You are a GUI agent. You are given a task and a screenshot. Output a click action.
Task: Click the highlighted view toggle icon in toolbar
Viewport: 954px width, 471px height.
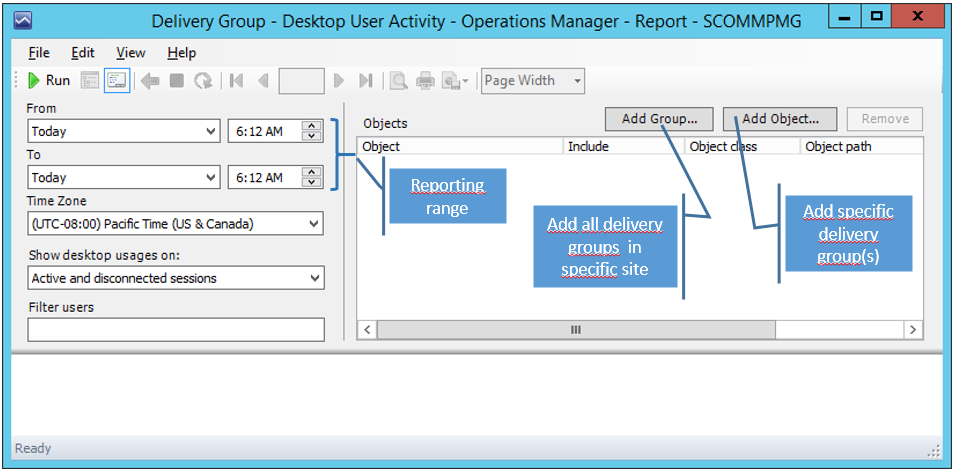(116, 81)
